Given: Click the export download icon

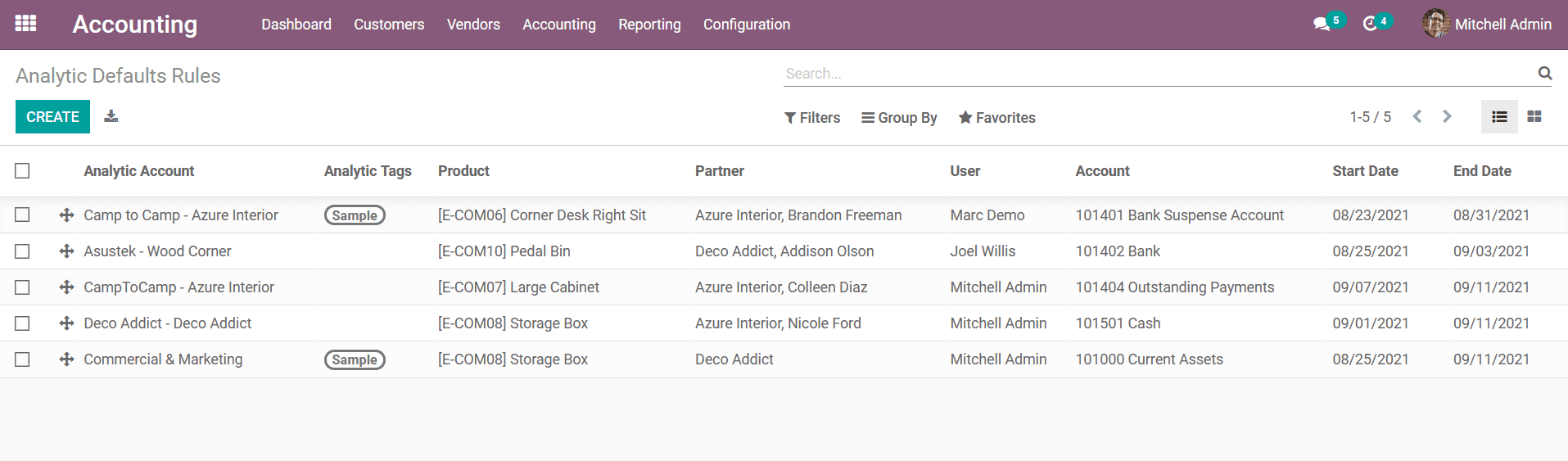Looking at the screenshot, I should point(111,116).
